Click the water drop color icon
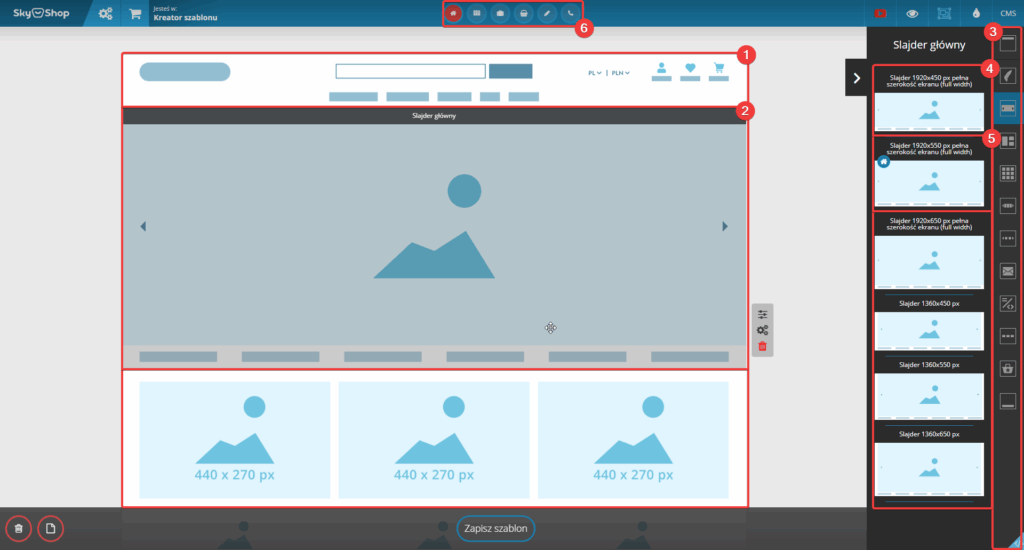This screenshot has height=550, width=1024. (x=976, y=14)
